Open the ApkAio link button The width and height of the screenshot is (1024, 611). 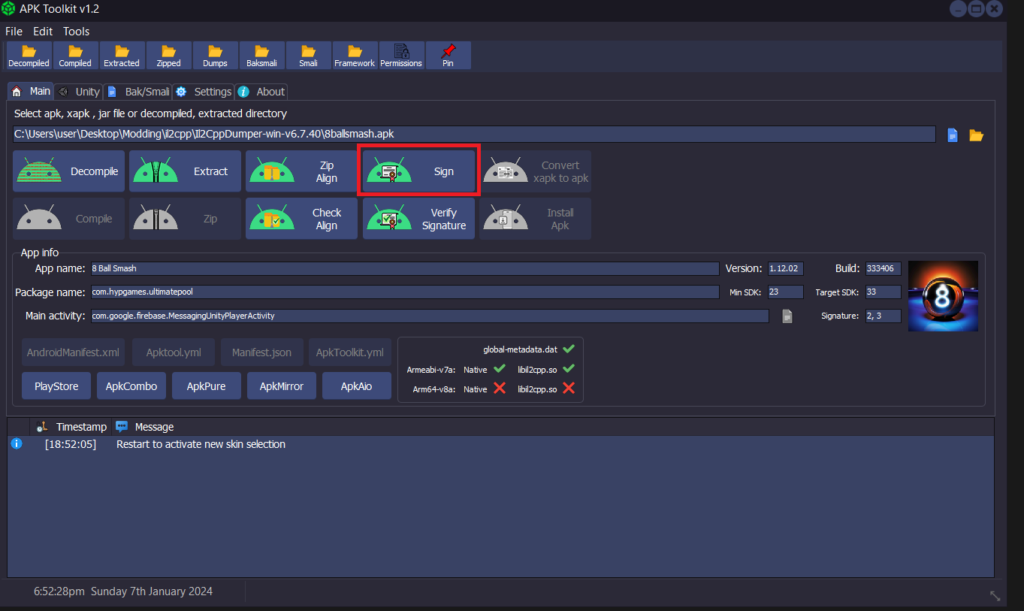(x=357, y=386)
